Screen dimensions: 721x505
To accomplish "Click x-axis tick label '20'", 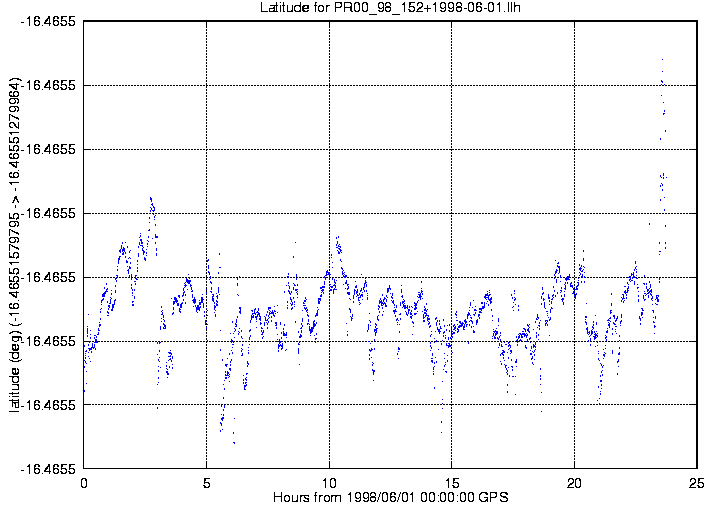I will [575, 482].
